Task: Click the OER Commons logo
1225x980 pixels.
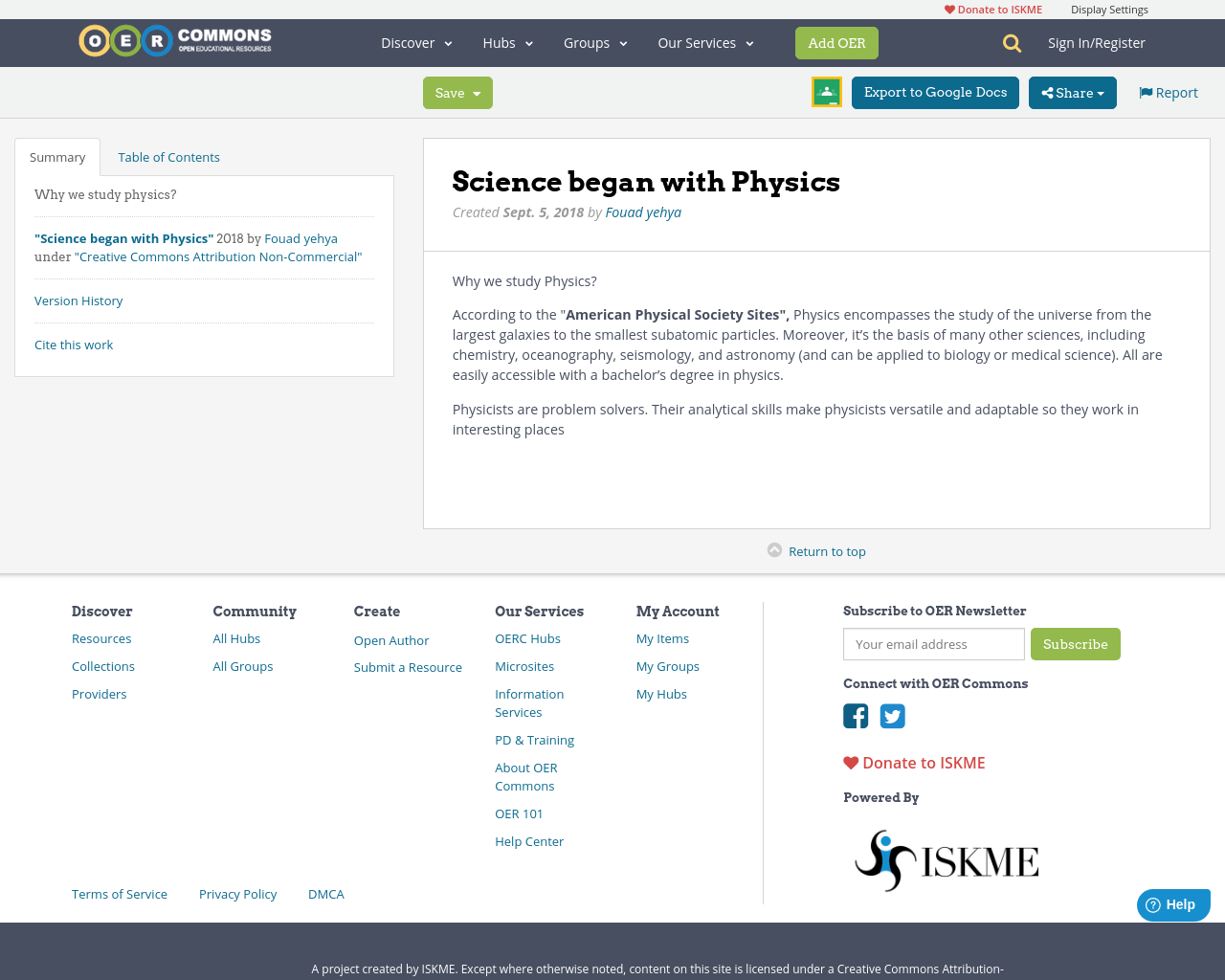Action: (174, 38)
